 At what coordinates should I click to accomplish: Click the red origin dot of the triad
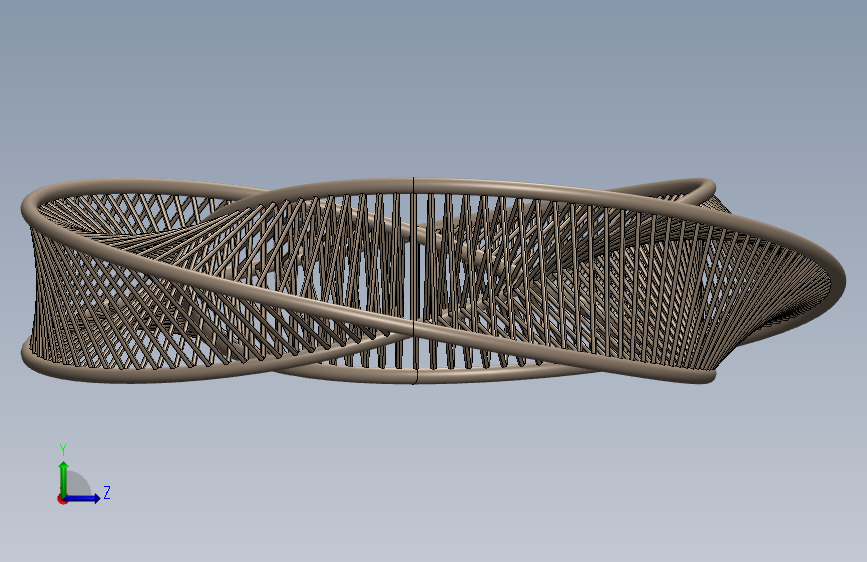[x=61, y=499]
